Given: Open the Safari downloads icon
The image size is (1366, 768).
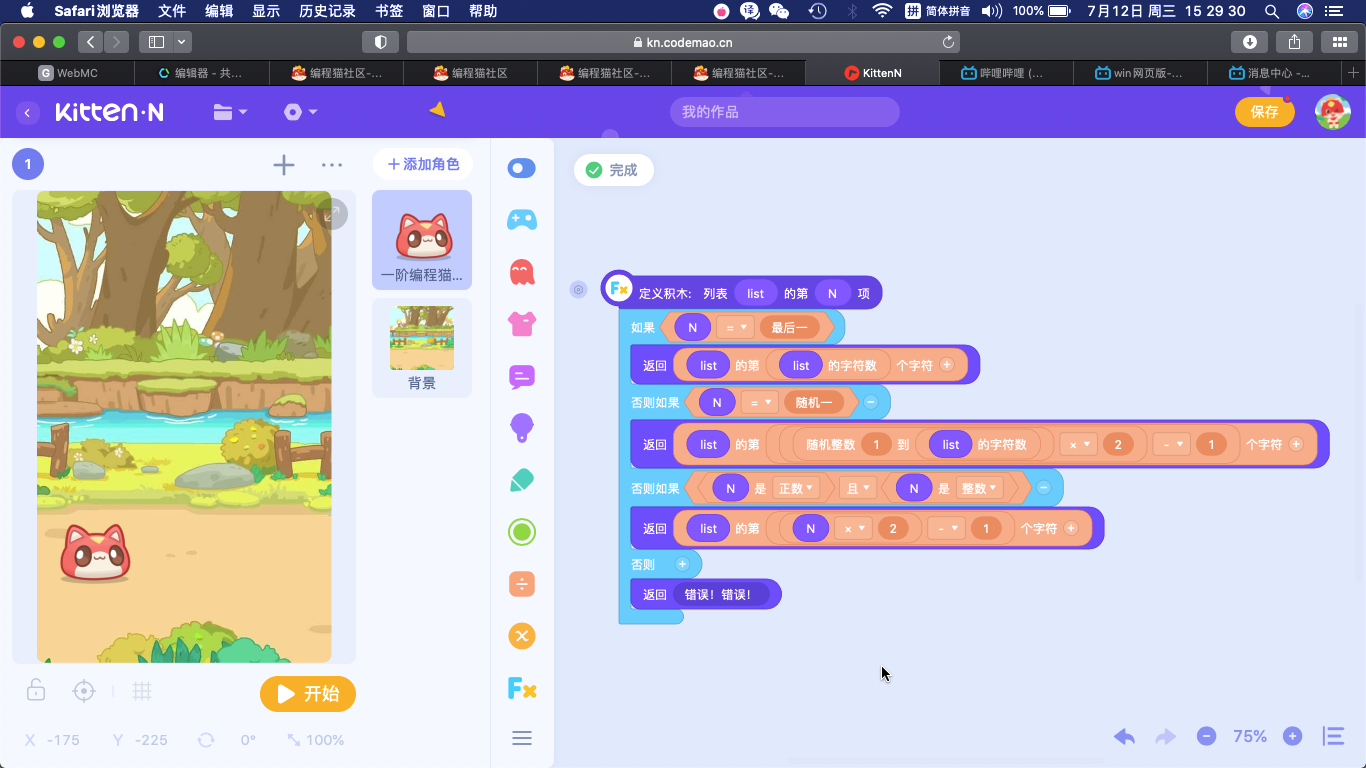Looking at the screenshot, I should [x=1250, y=42].
